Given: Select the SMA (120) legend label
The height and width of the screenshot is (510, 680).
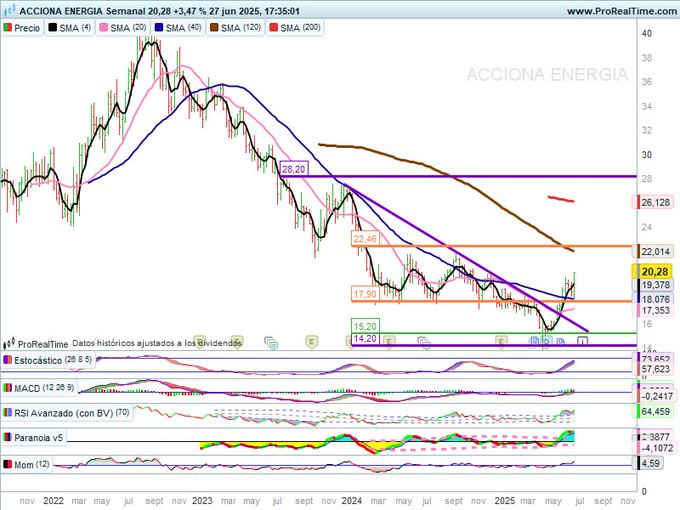Looking at the screenshot, I should tap(241, 28).
